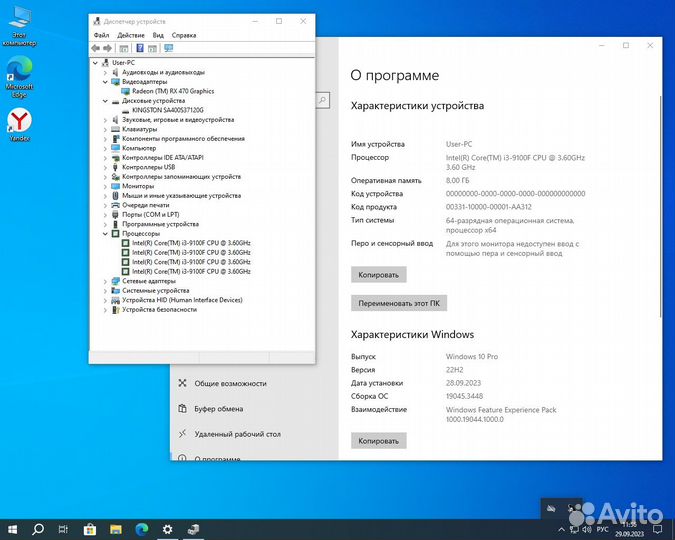Open the Вид menu
The width and height of the screenshot is (675, 540).
[x=158, y=35]
